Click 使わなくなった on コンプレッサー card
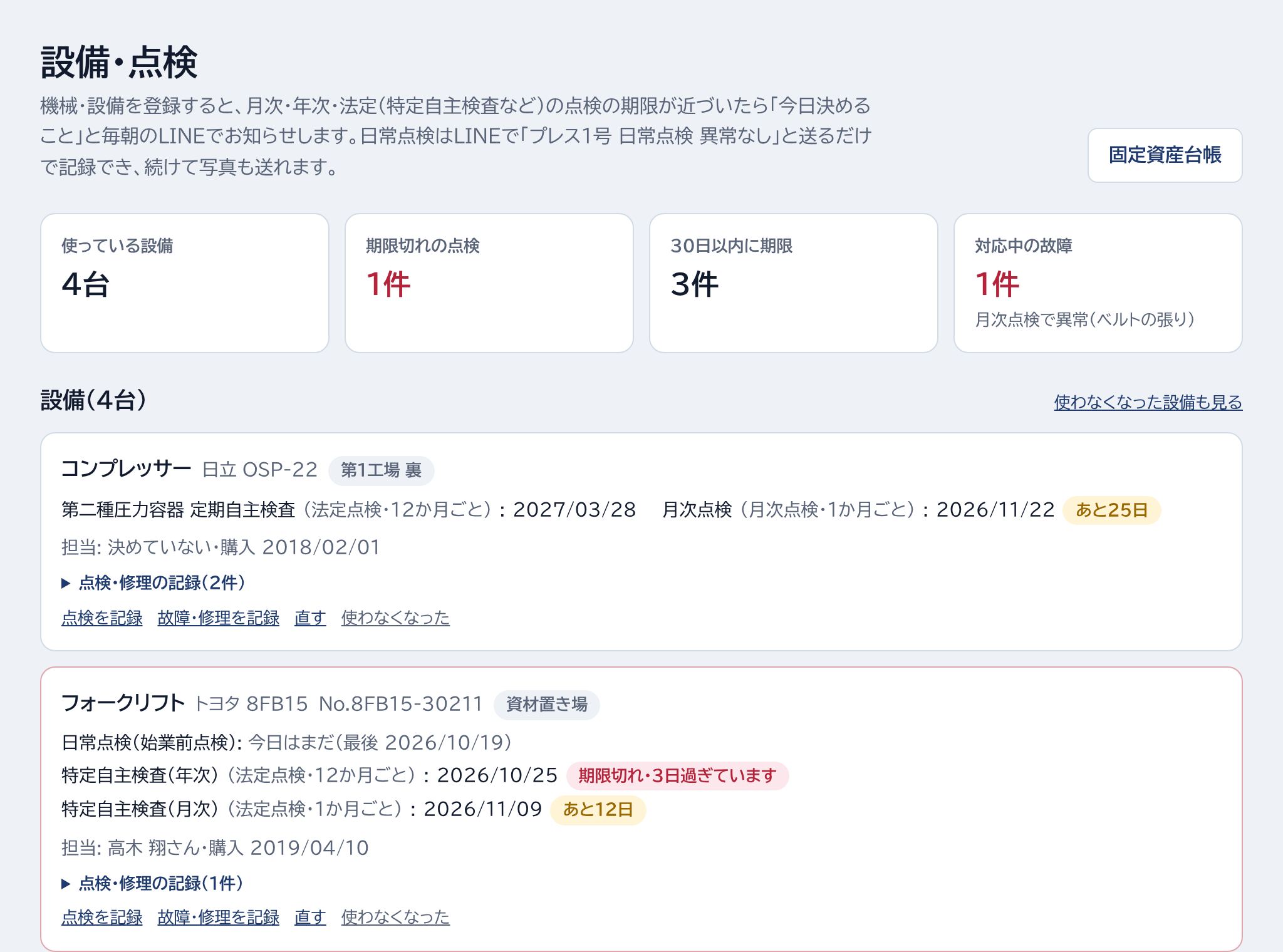 tap(395, 618)
